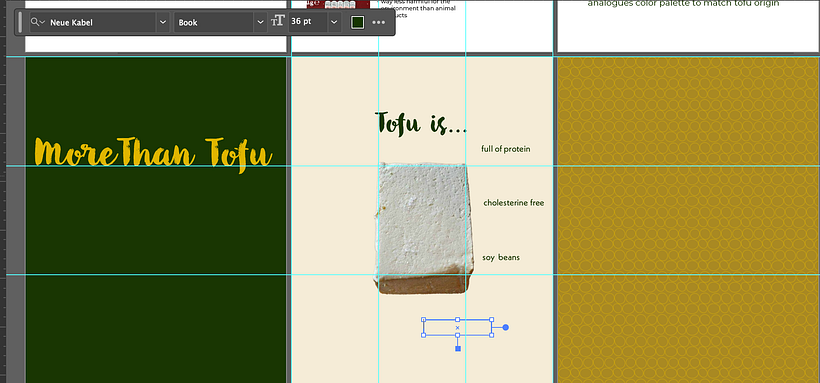Viewport: 820px width, 383px height.
Task: Select the 'cholesterine free' text
Action: (x=514, y=203)
